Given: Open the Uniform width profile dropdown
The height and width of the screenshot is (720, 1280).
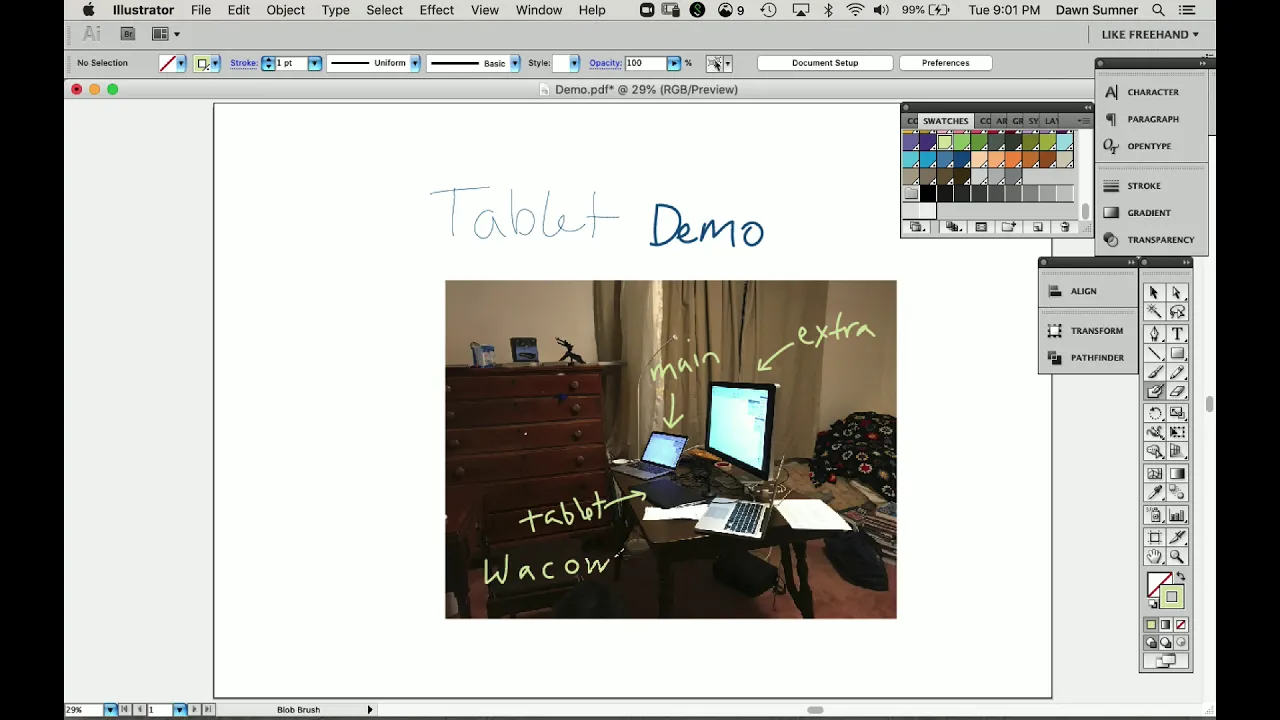Looking at the screenshot, I should [414, 63].
